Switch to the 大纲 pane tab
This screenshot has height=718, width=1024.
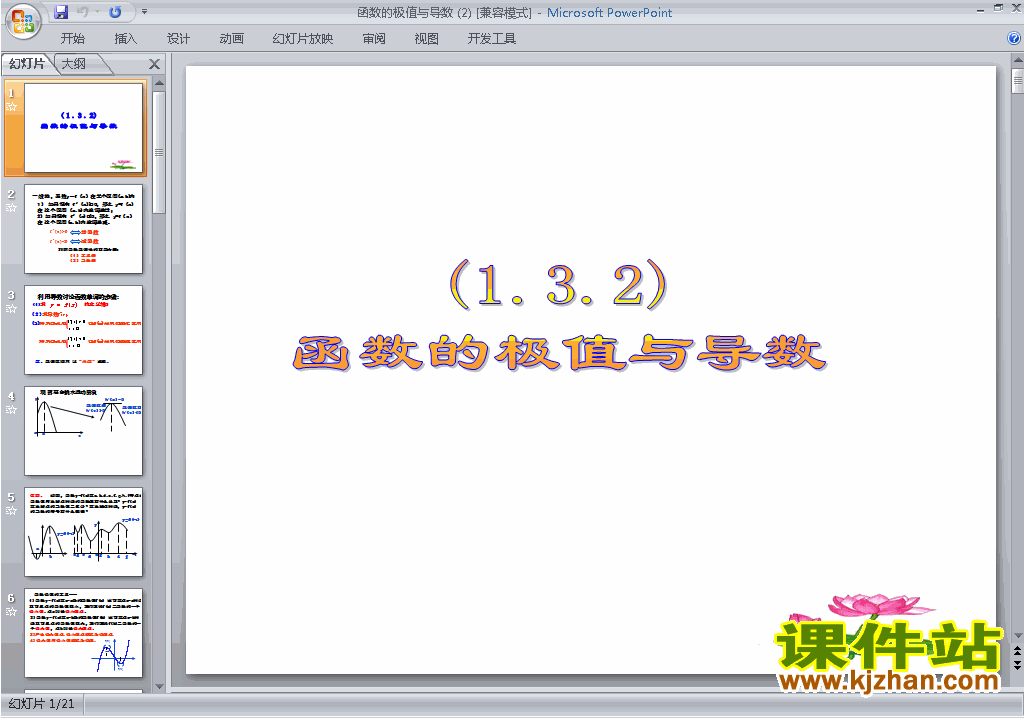click(74, 63)
